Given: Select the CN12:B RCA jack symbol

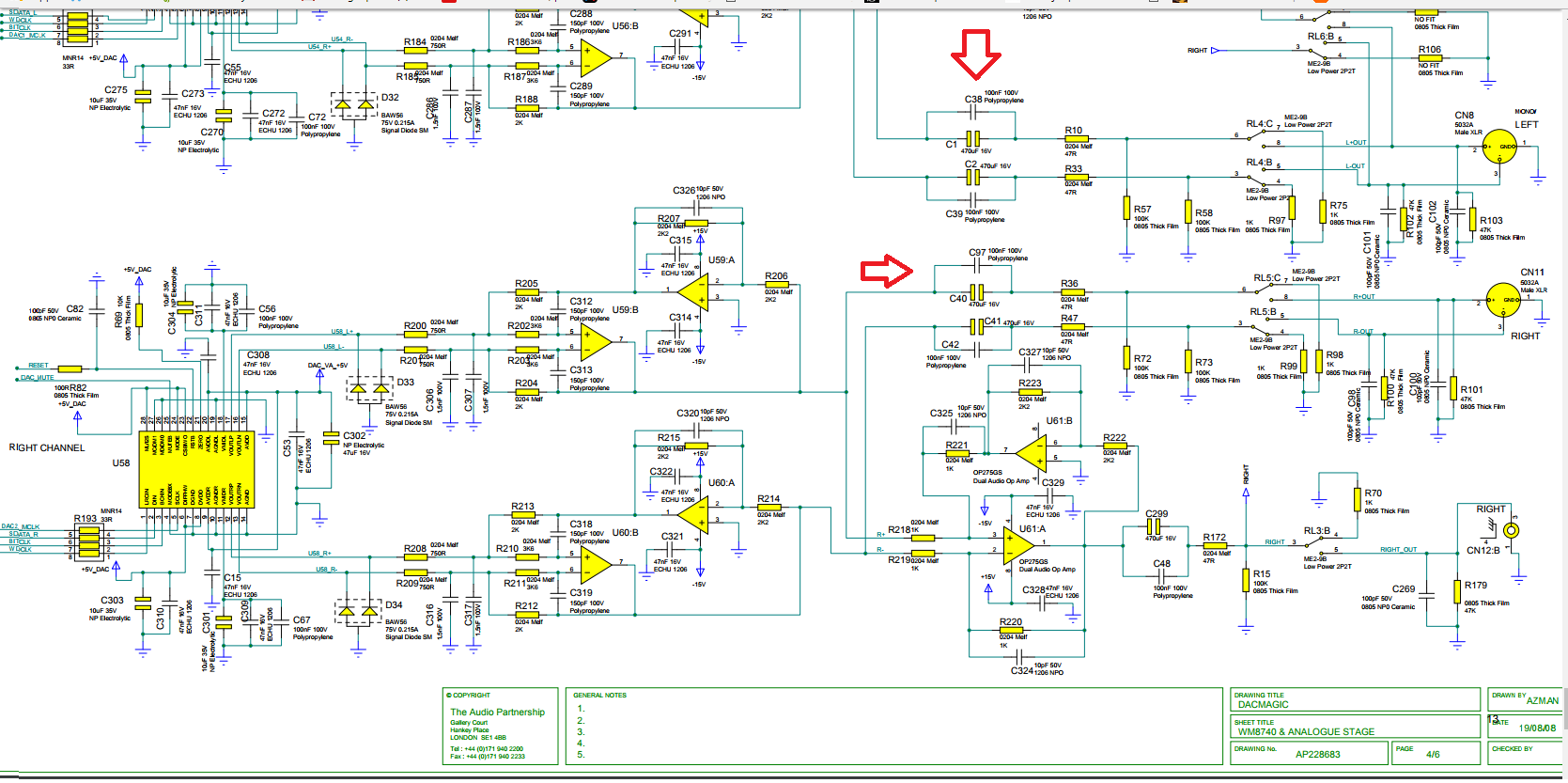Looking at the screenshot, I should (x=1510, y=531).
